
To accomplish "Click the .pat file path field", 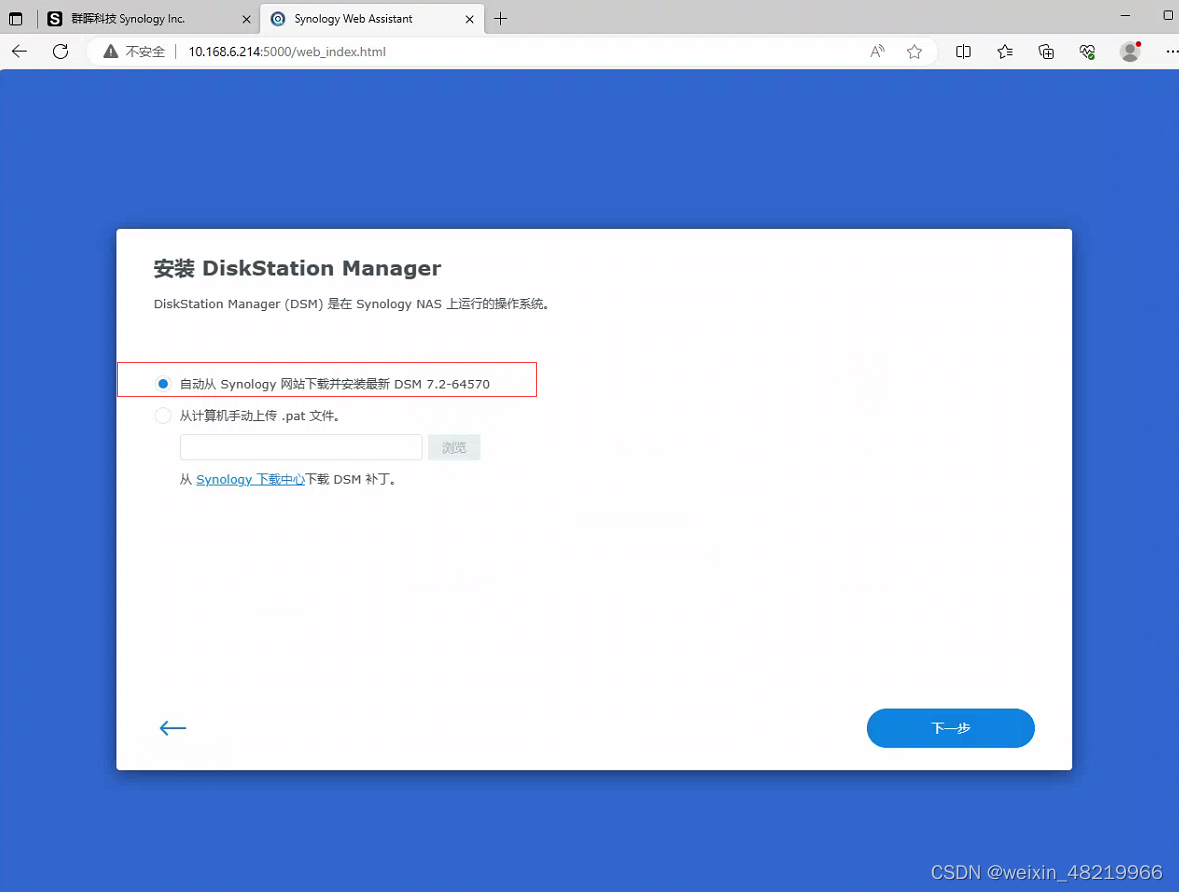I will pyautogui.click(x=301, y=448).
